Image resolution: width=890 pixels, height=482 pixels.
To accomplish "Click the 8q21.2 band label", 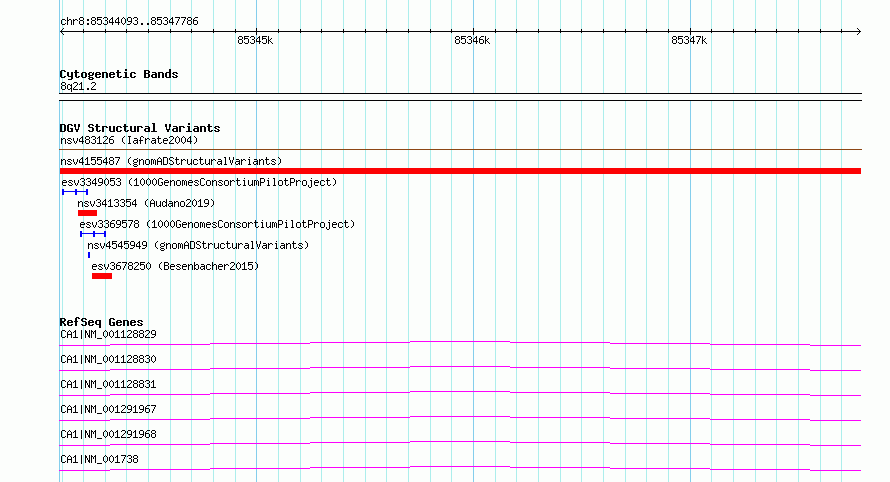I will [78, 86].
